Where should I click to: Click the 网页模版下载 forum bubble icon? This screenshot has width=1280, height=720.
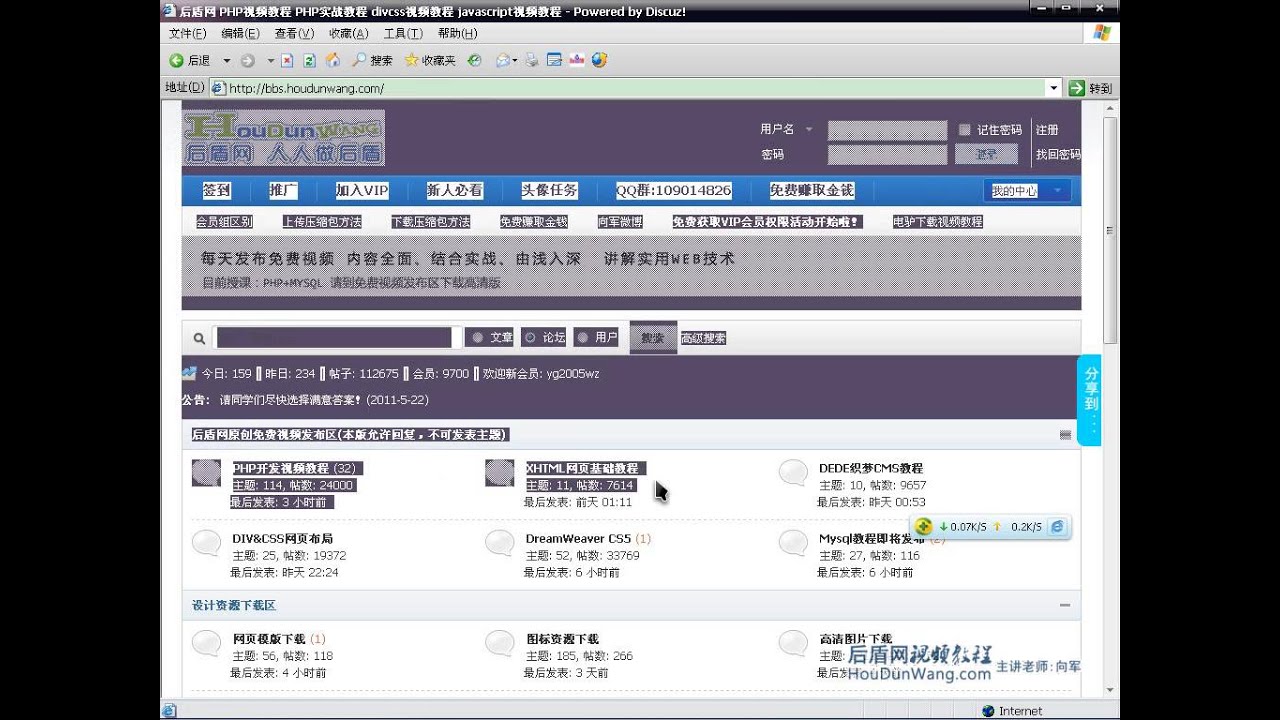(206, 643)
